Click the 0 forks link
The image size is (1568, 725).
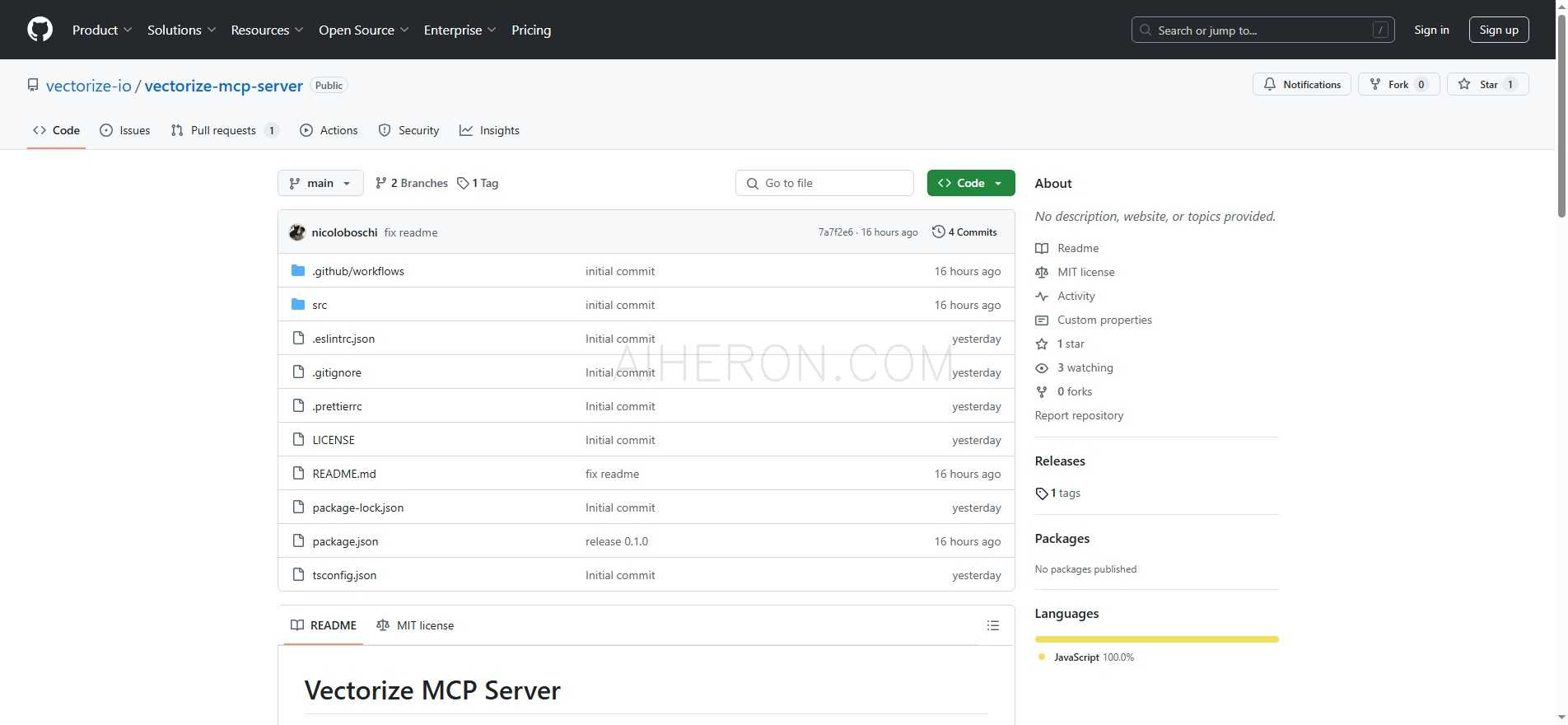pyautogui.click(x=1075, y=391)
